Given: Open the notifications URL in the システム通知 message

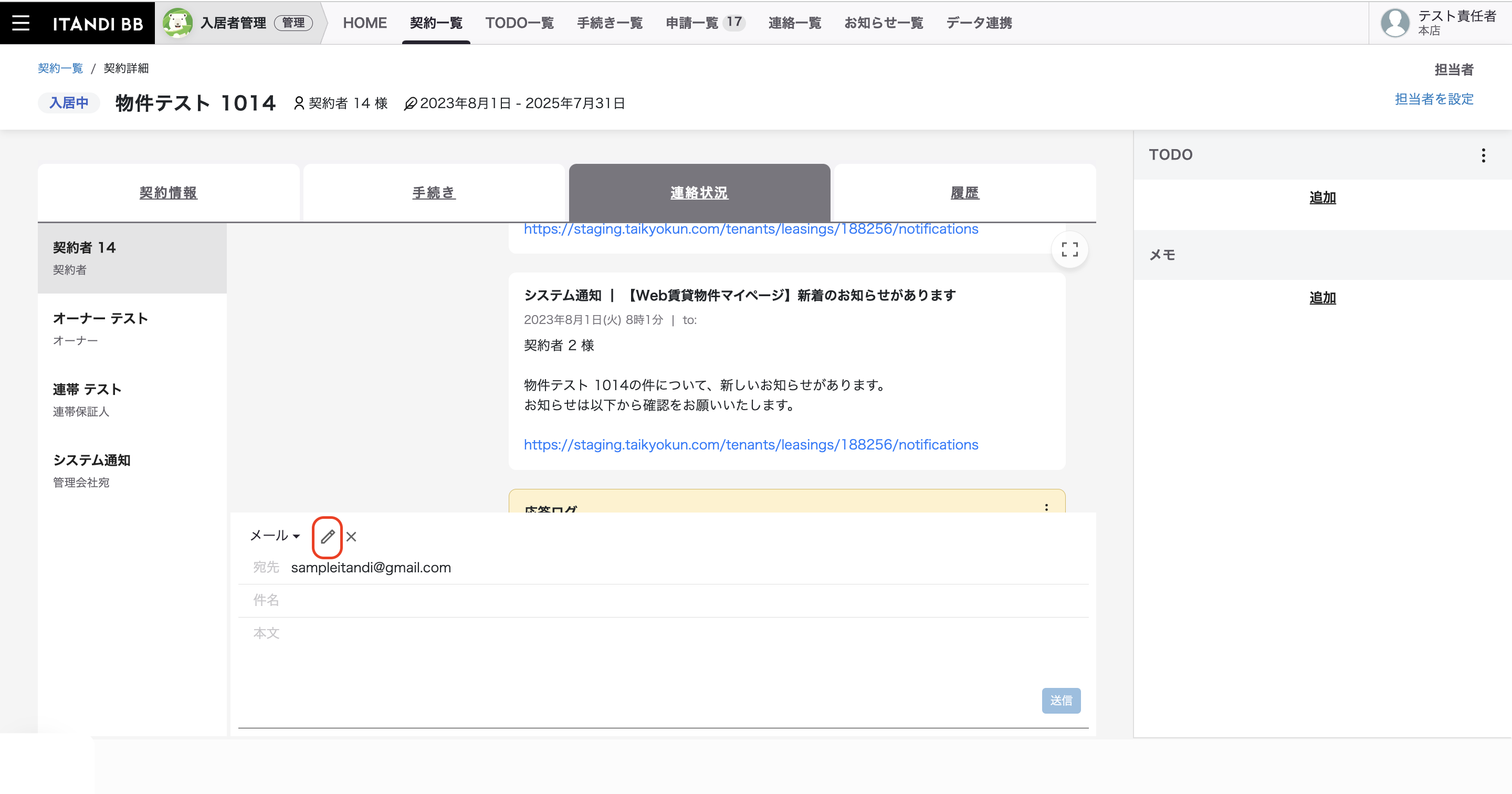Looking at the screenshot, I should point(751,445).
